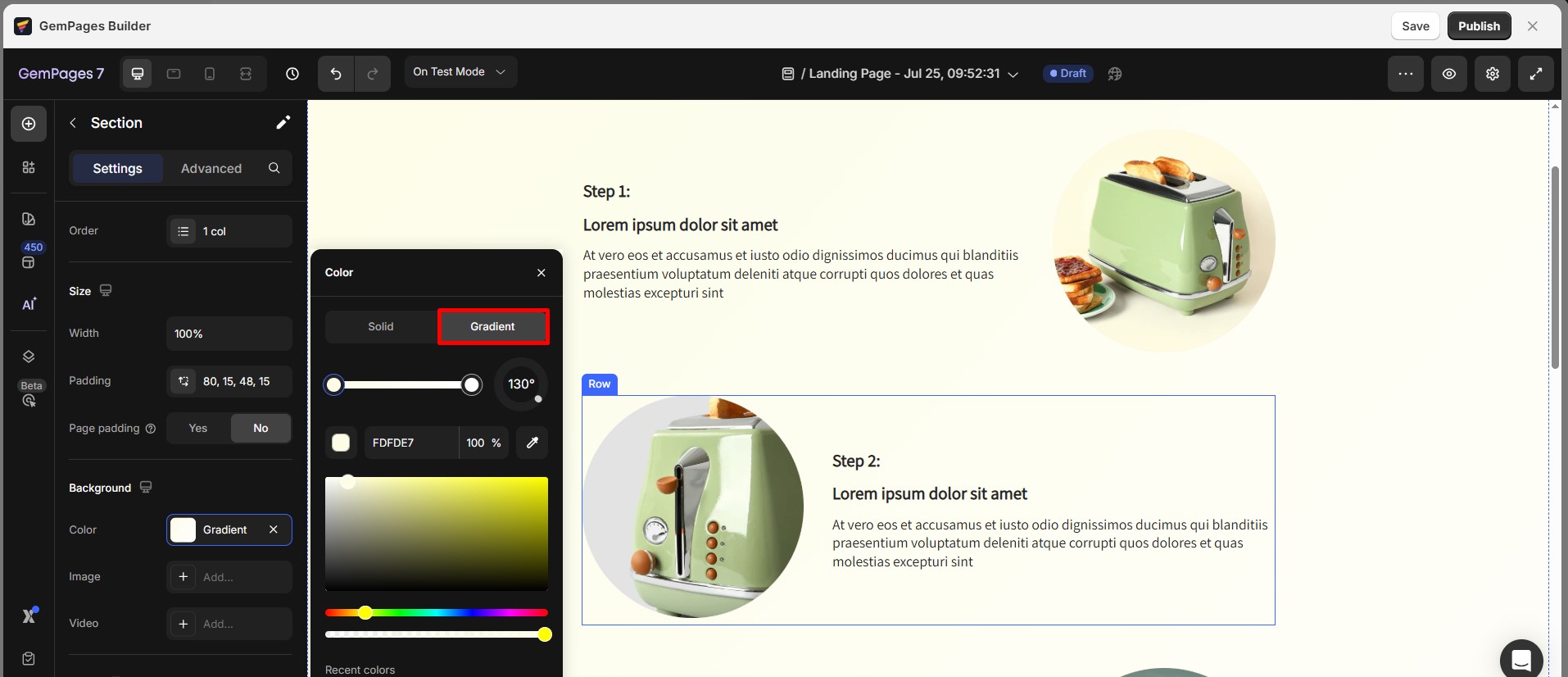Click the FDFDE7 hex color field
Image resolution: width=1568 pixels, height=677 pixels.
(x=410, y=443)
